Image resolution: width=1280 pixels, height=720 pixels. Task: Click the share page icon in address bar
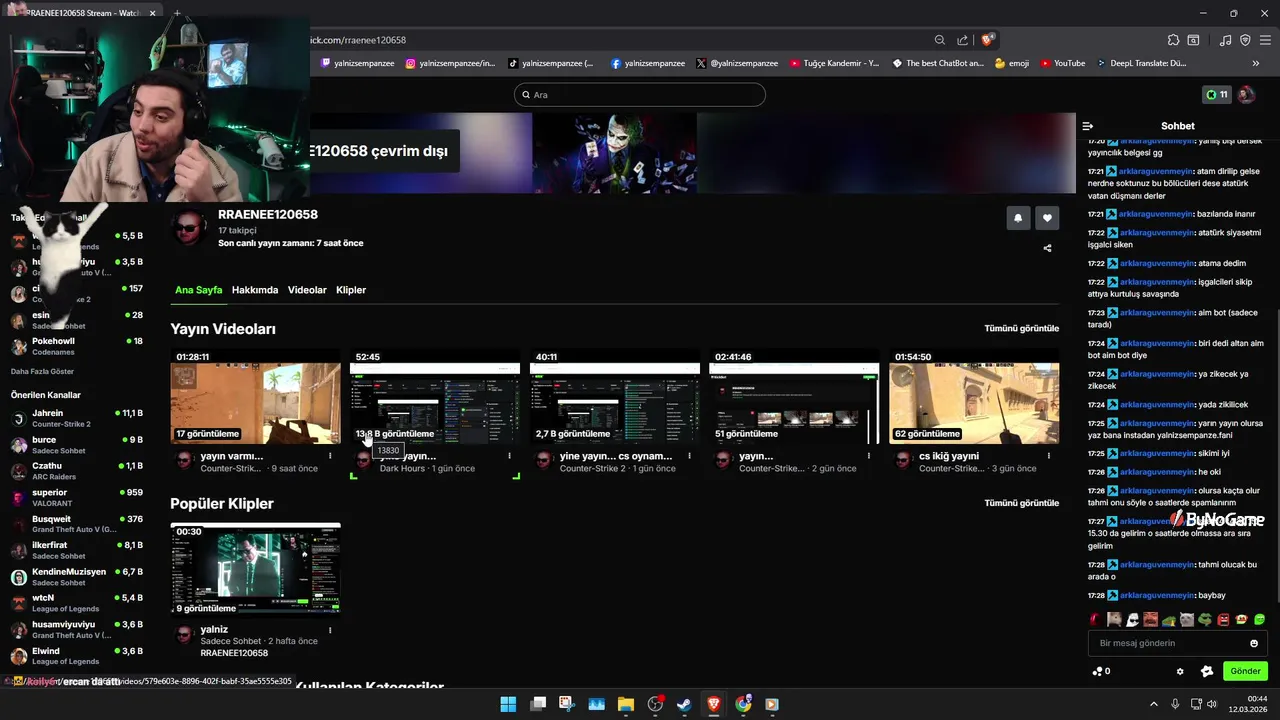tap(962, 40)
